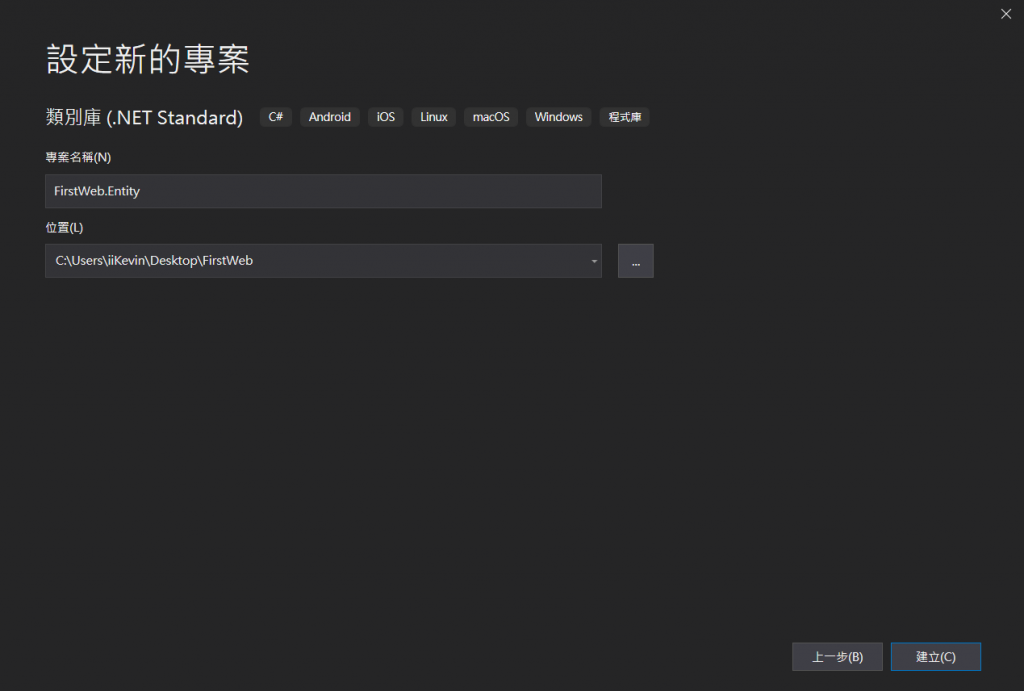The width and height of the screenshot is (1024, 691).
Task: Click the 程式庫 project type tag
Action: 625,117
